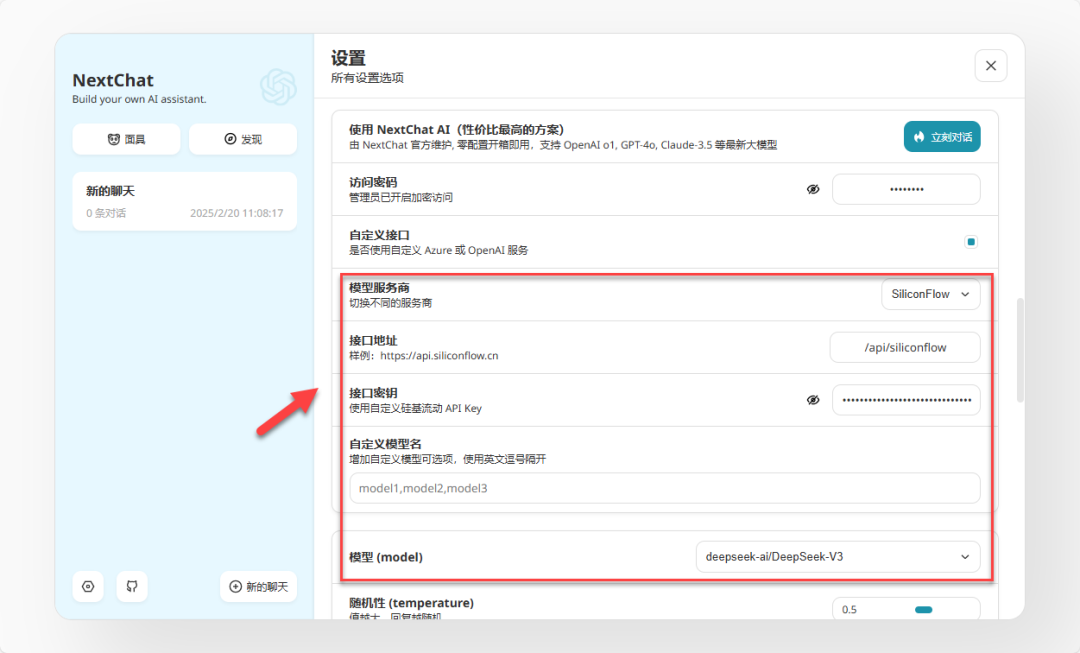Viewport: 1080px width, 653px height.
Task: Click the 立刻对话 button
Action: [942, 136]
